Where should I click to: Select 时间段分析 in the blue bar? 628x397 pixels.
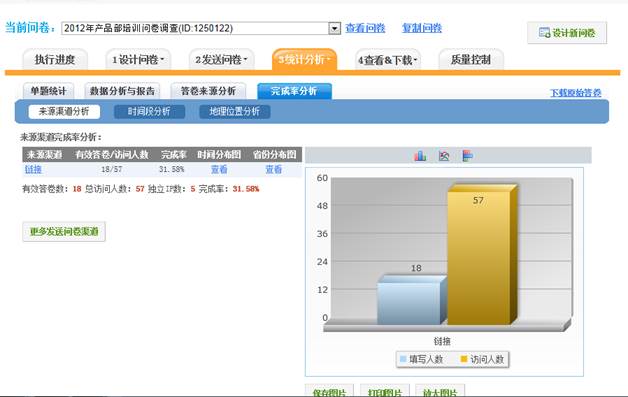(x=149, y=111)
